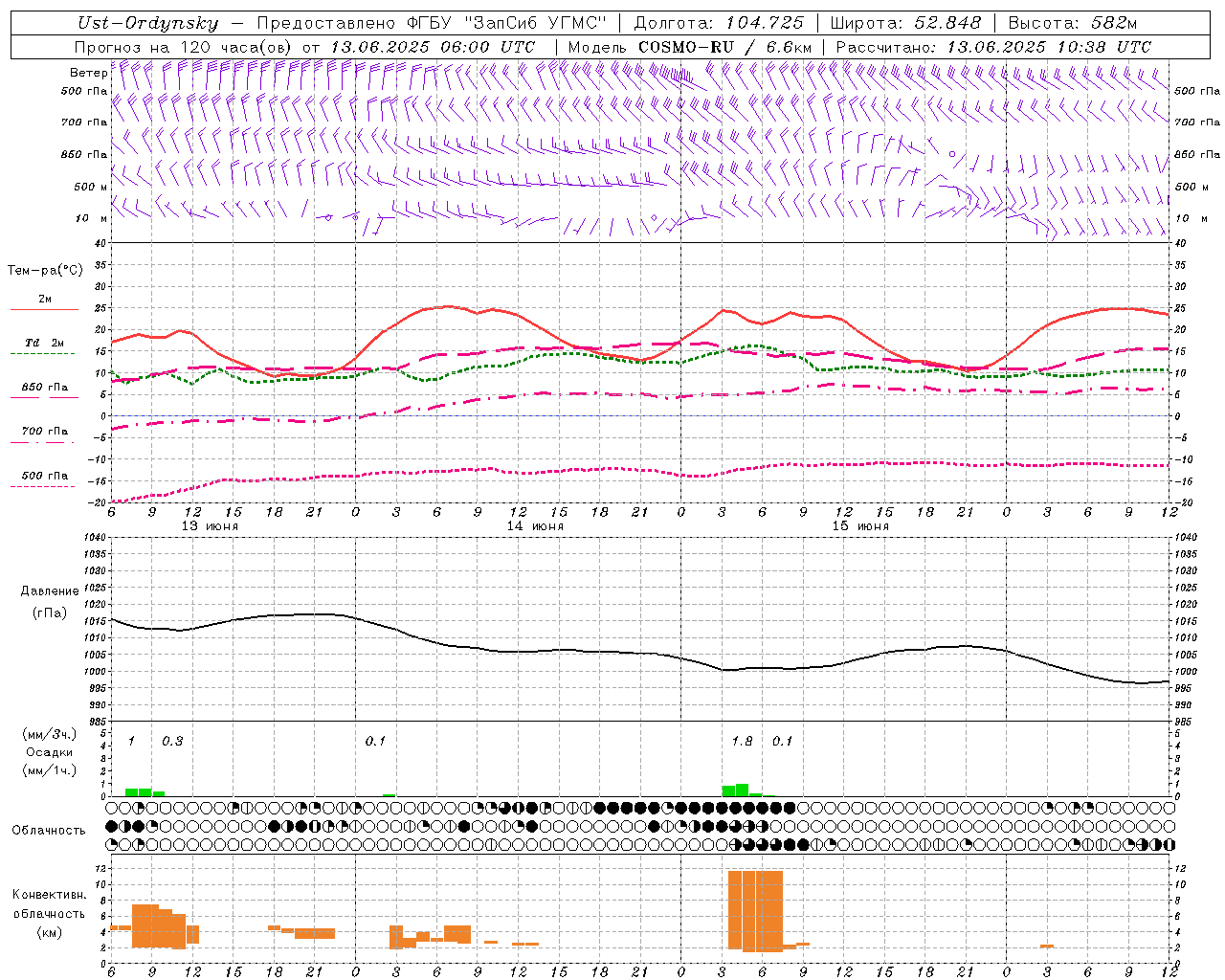The image size is (1225, 980).
Task: Select the 'Предоставлено ФГБУ "ЗапСиб УГМС"' header text
Action: point(433,24)
